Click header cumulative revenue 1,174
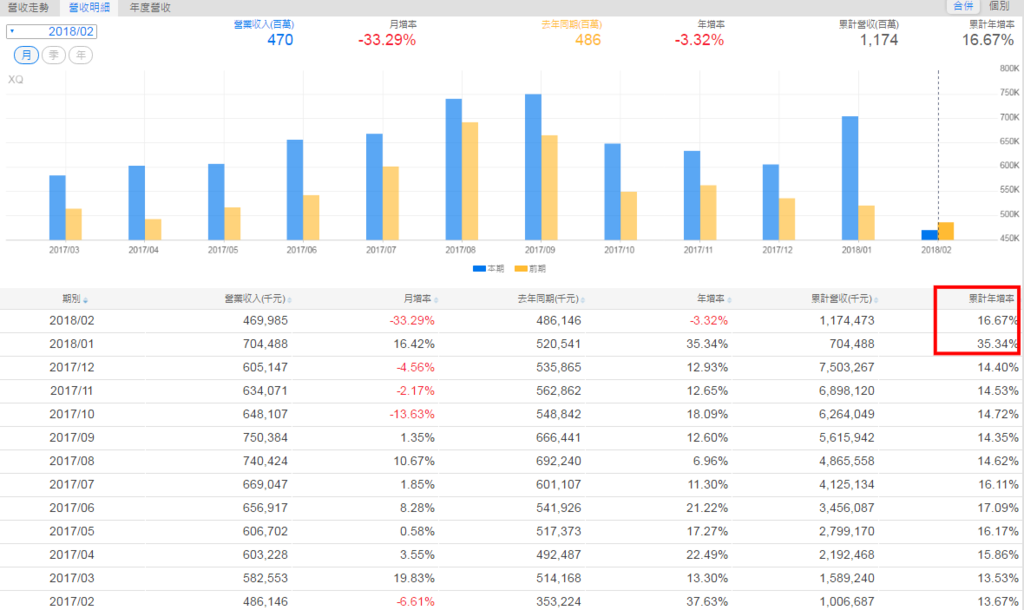The width and height of the screenshot is (1024, 610). tap(878, 40)
